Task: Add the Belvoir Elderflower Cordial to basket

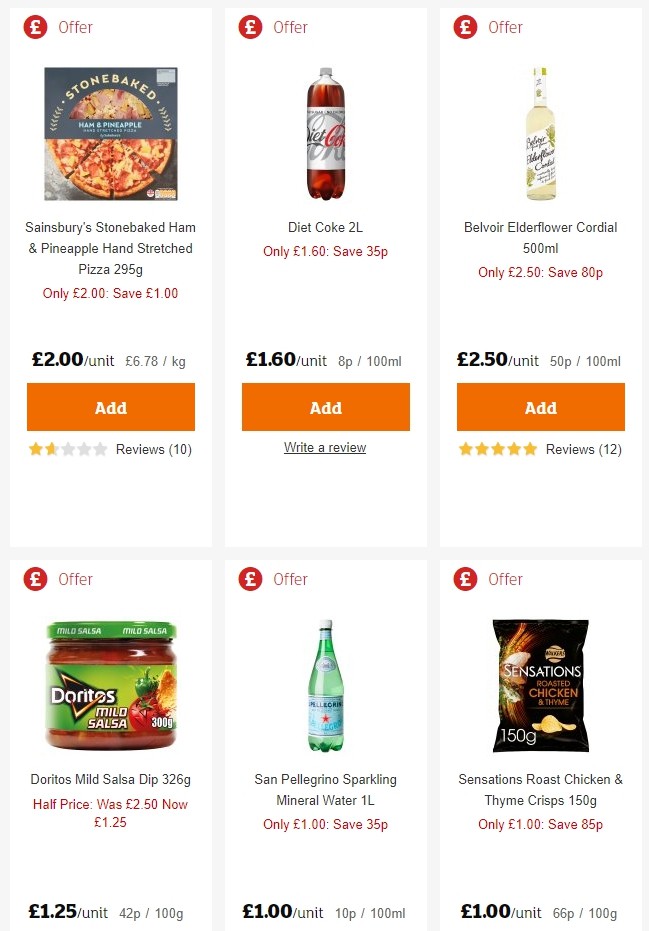Action: click(x=540, y=407)
